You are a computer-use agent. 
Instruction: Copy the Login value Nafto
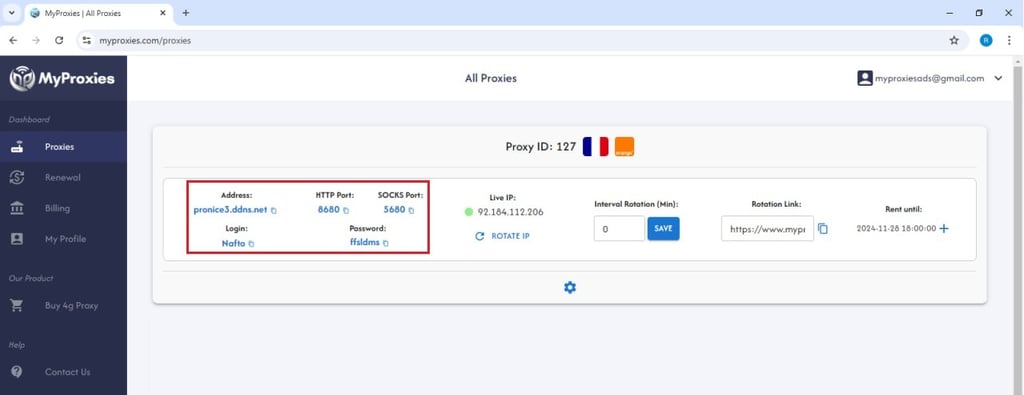click(x=251, y=244)
